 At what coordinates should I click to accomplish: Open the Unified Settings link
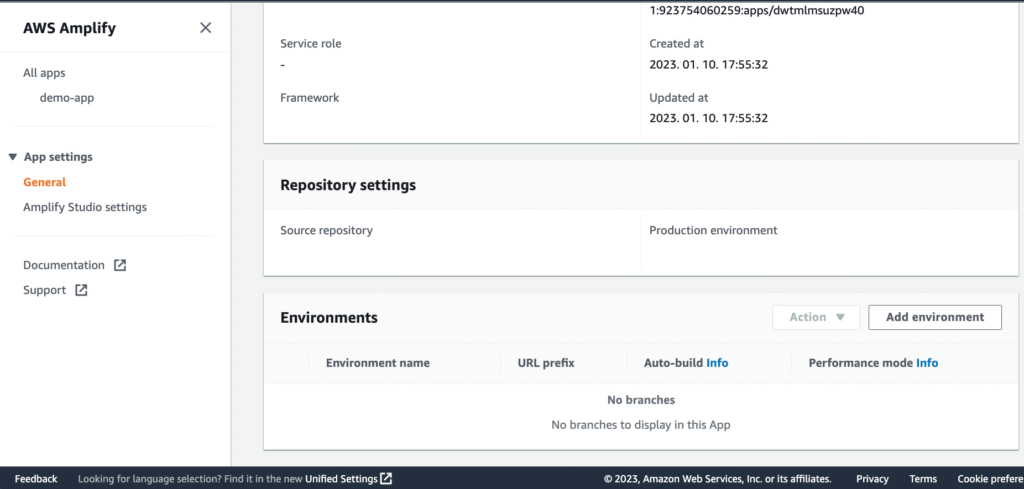(341, 479)
